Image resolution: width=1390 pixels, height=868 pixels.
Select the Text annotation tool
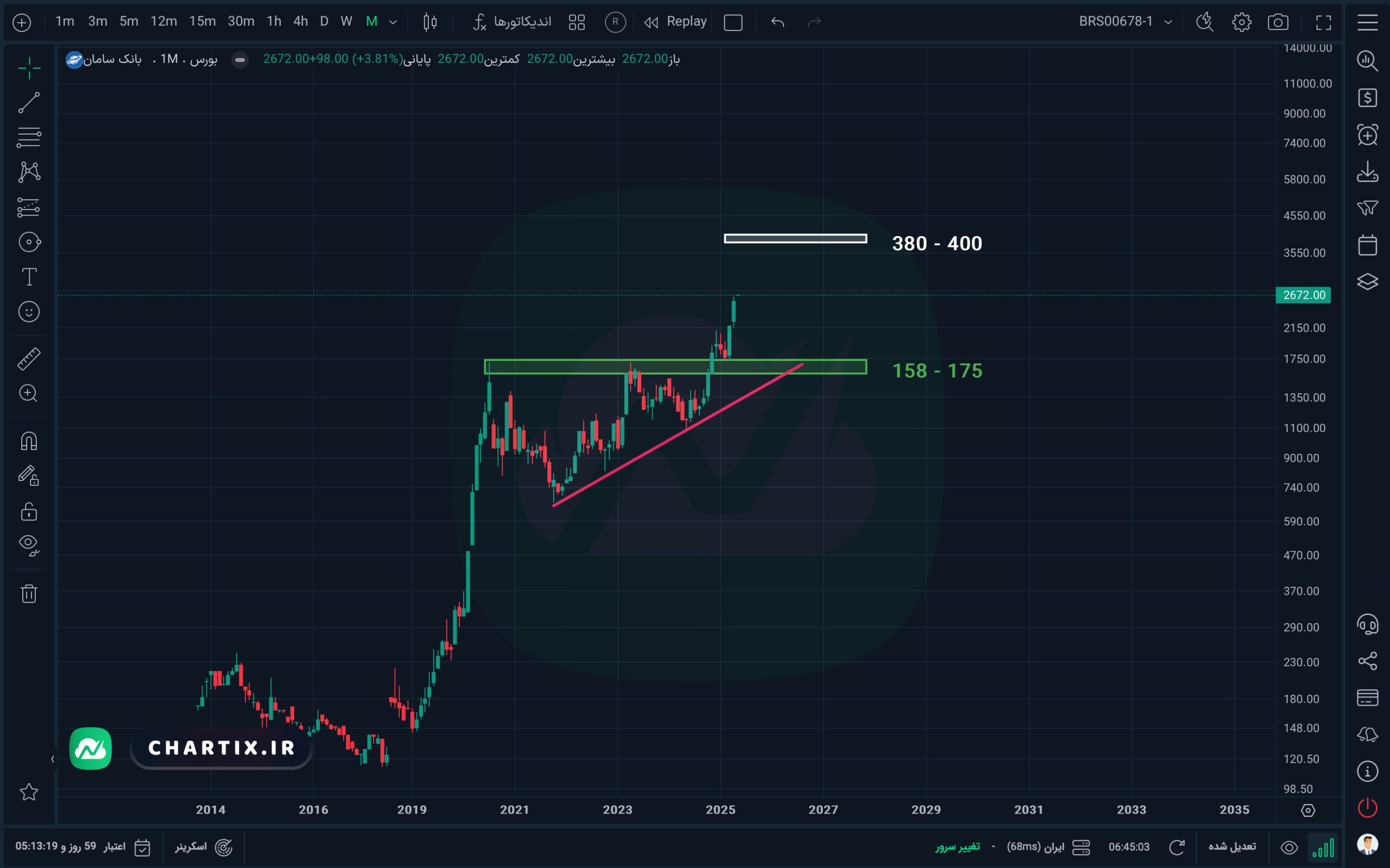click(x=29, y=277)
